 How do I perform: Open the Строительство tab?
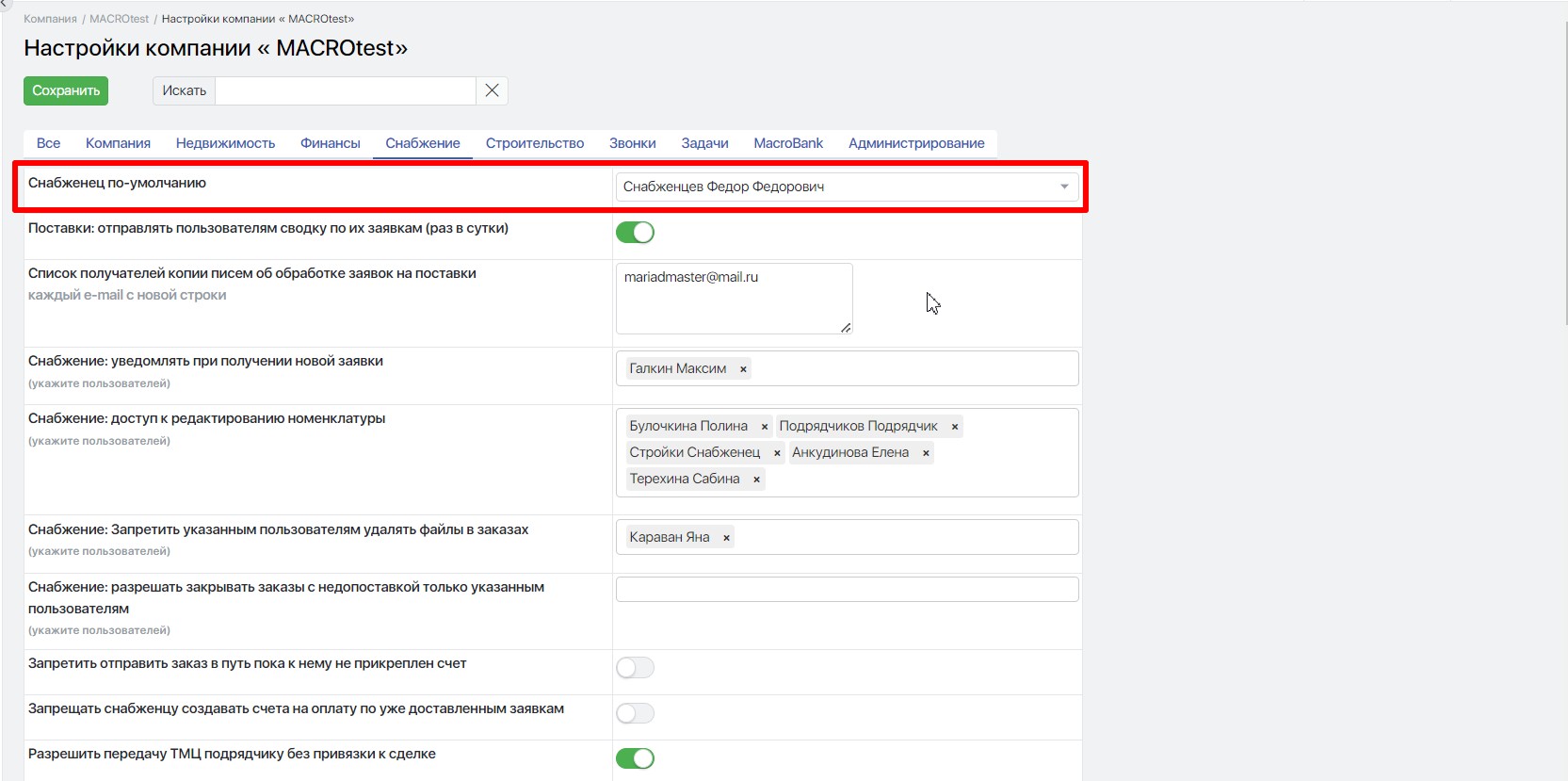pos(534,143)
